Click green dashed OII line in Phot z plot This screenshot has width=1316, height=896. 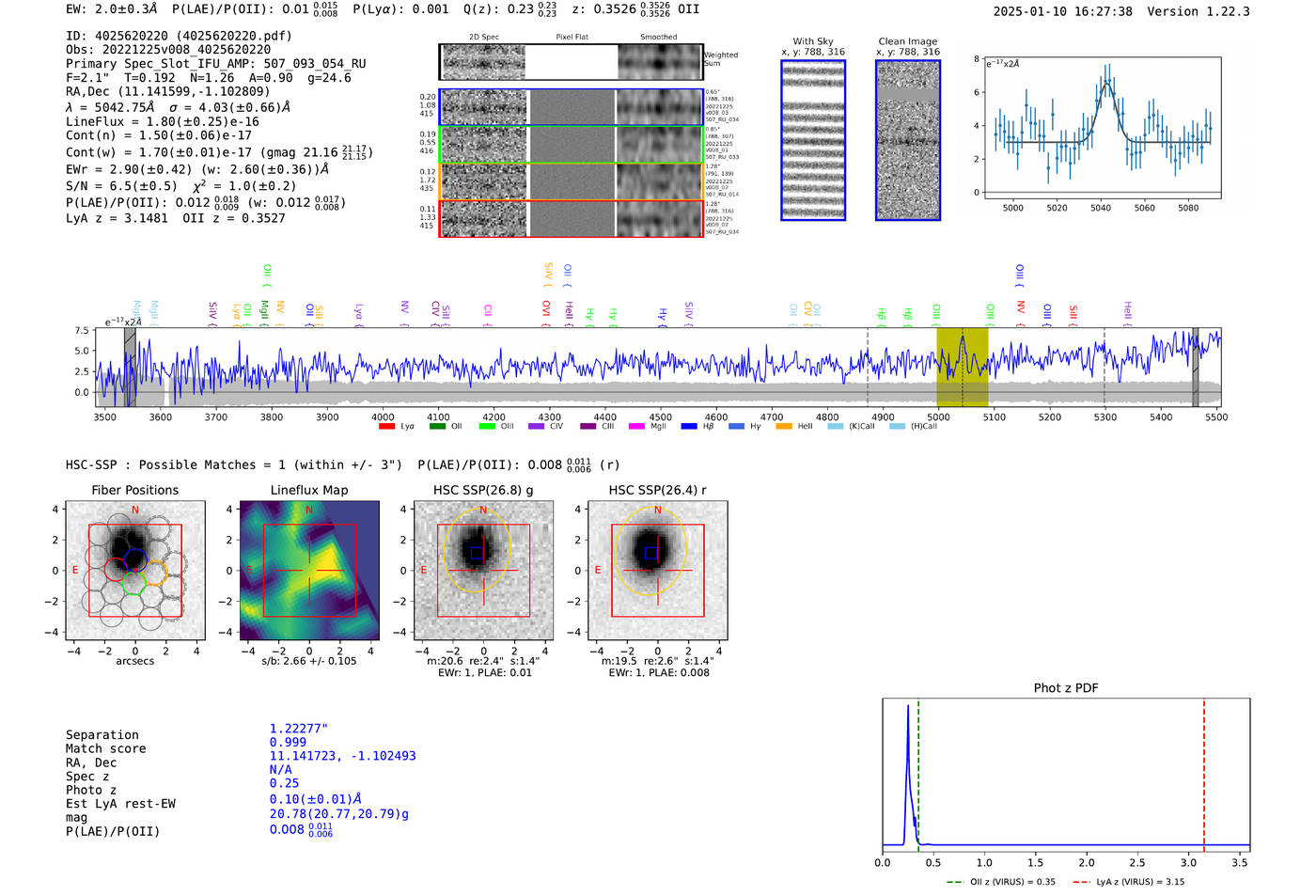(x=918, y=771)
